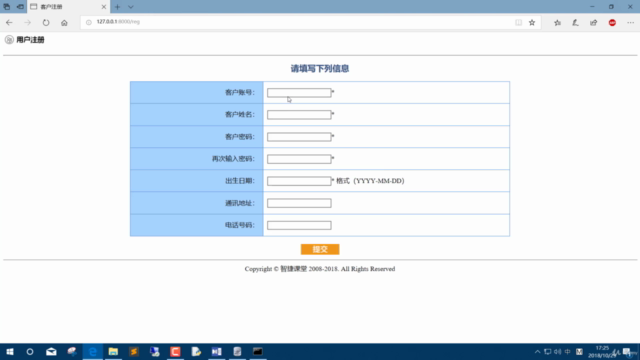Open the Mail app in taskbar
This screenshot has width=640, height=360.
pos(51,351)
